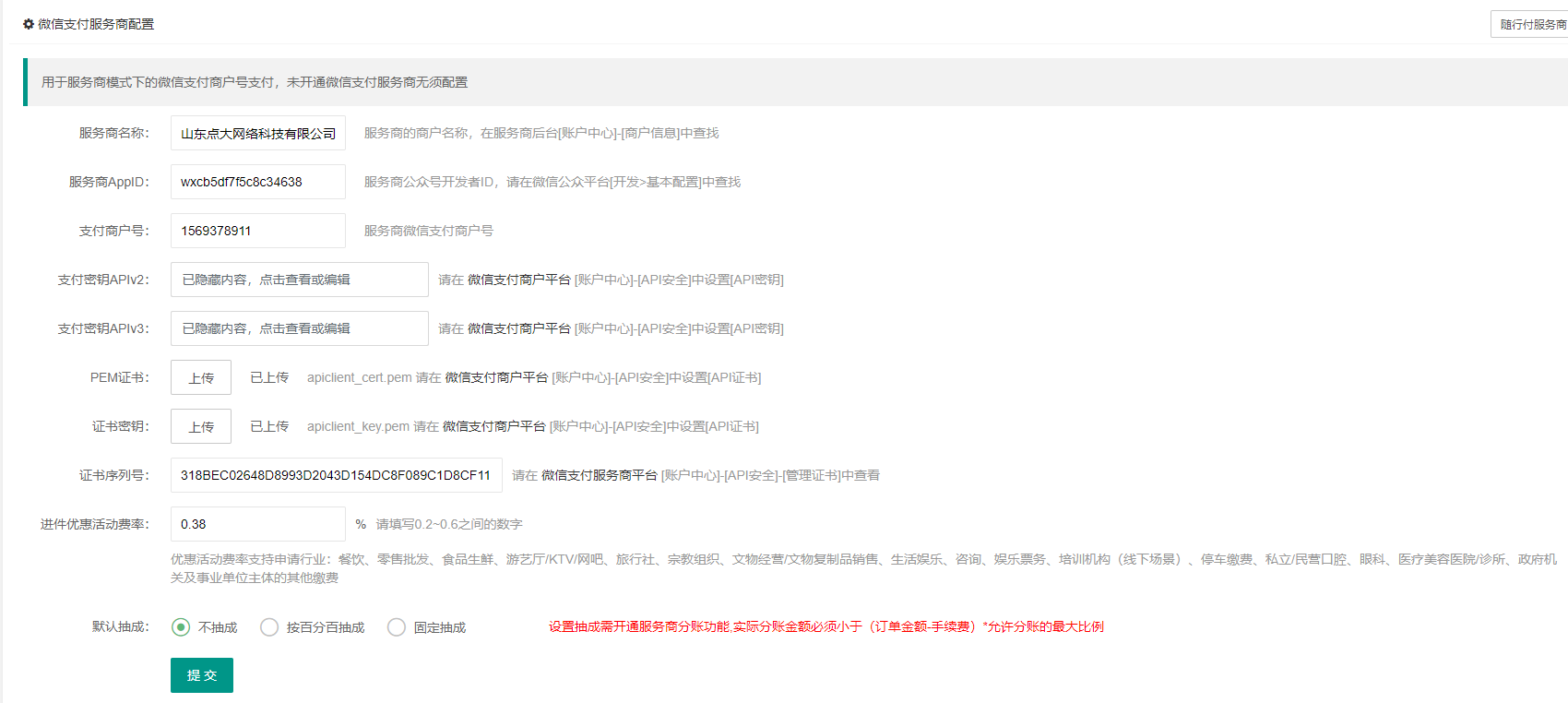Open 微信支付商户平台 link in APIv3 row
Screen dimensions: 1568x703
pyautogui.click(x=519, y=328)
